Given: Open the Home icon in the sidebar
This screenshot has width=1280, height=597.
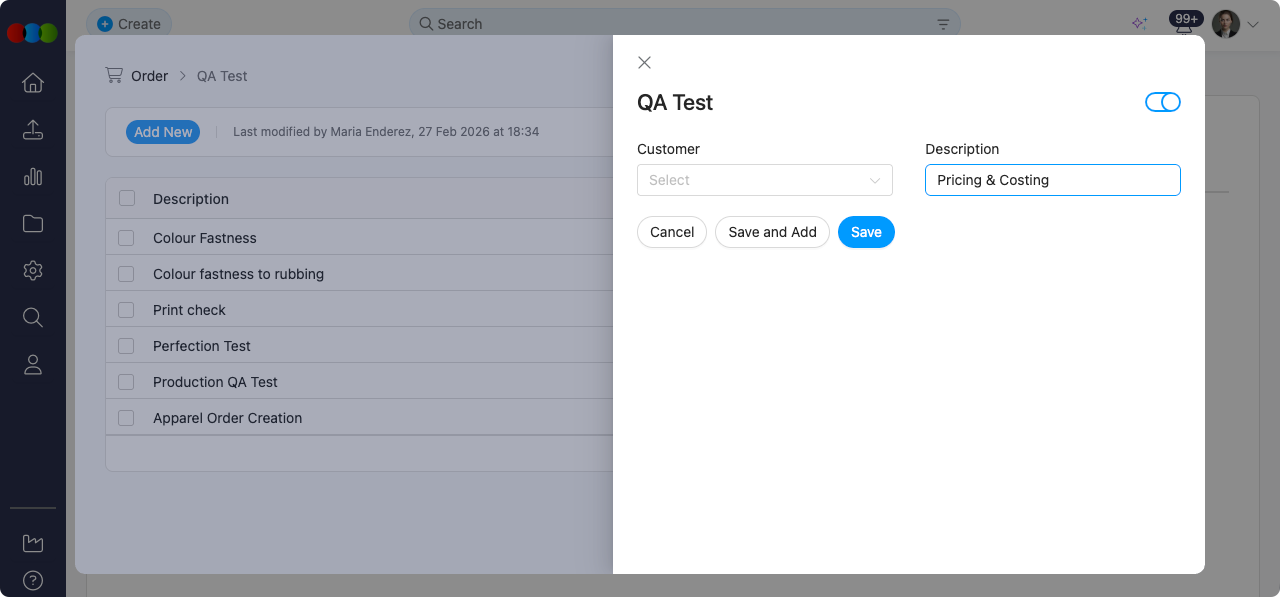Looking at the screenshot, I should click(x=33, y=83).
